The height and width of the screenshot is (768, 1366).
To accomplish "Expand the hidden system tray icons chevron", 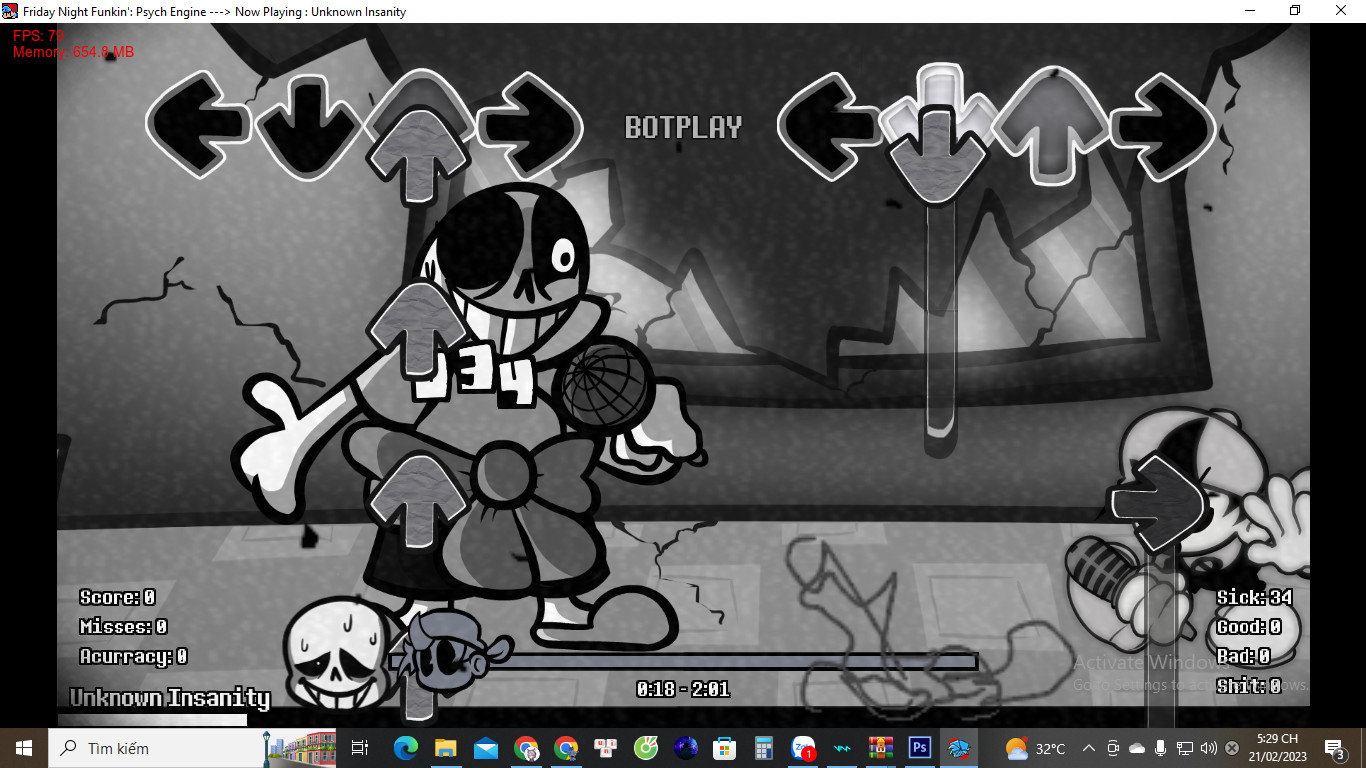I will (x=1090, y=748).
